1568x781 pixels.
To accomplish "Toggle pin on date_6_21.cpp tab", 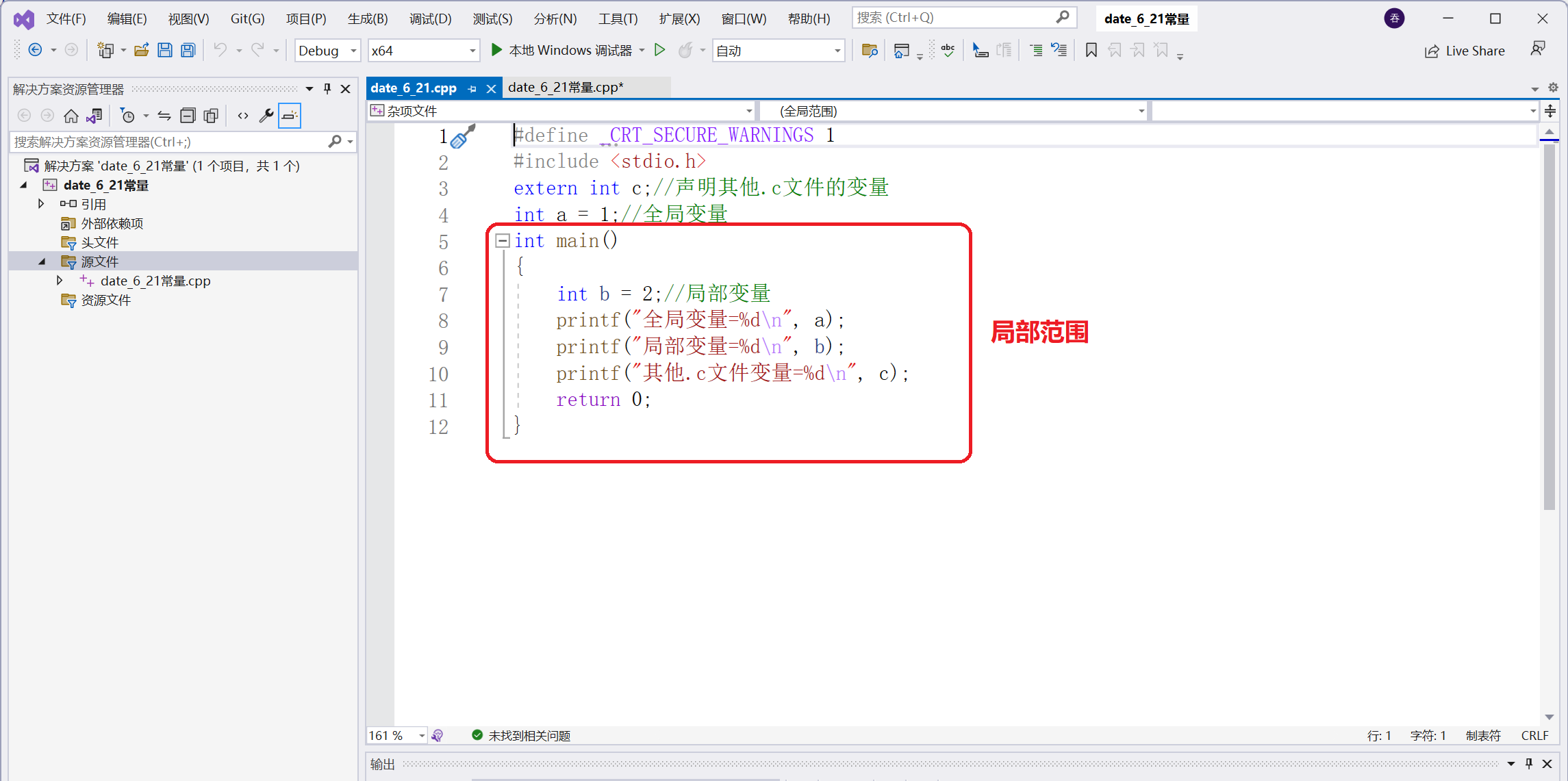I will (x=472, y=89).
